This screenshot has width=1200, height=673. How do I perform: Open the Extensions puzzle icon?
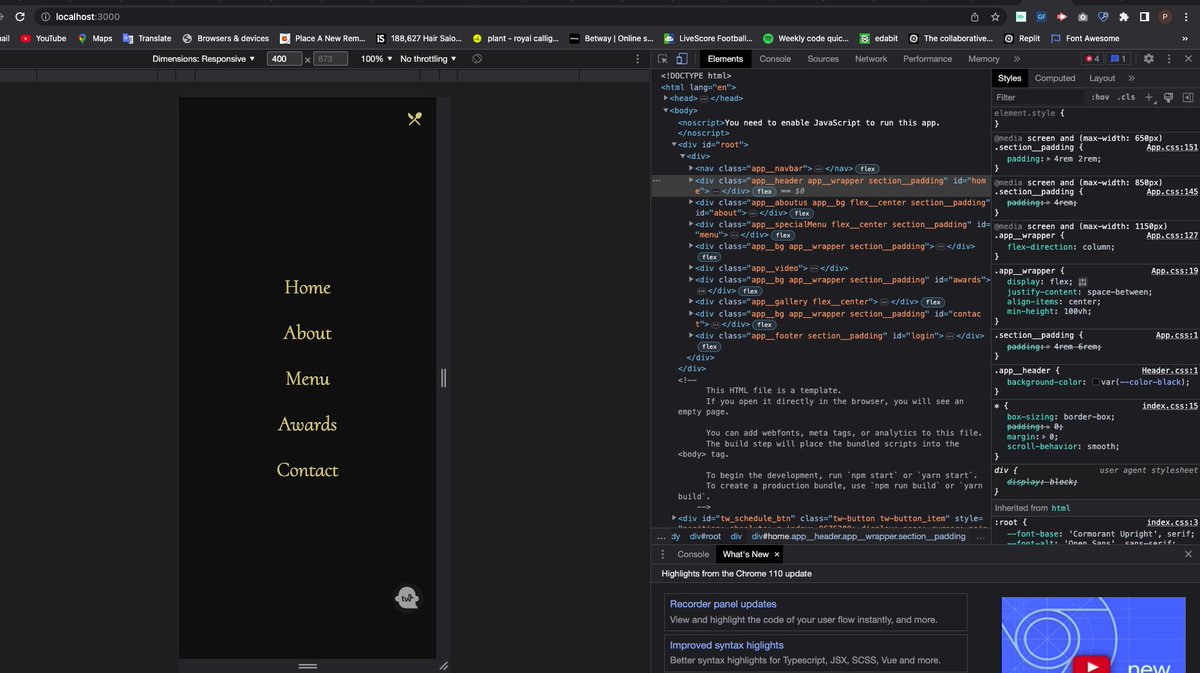coord(1124,17)
